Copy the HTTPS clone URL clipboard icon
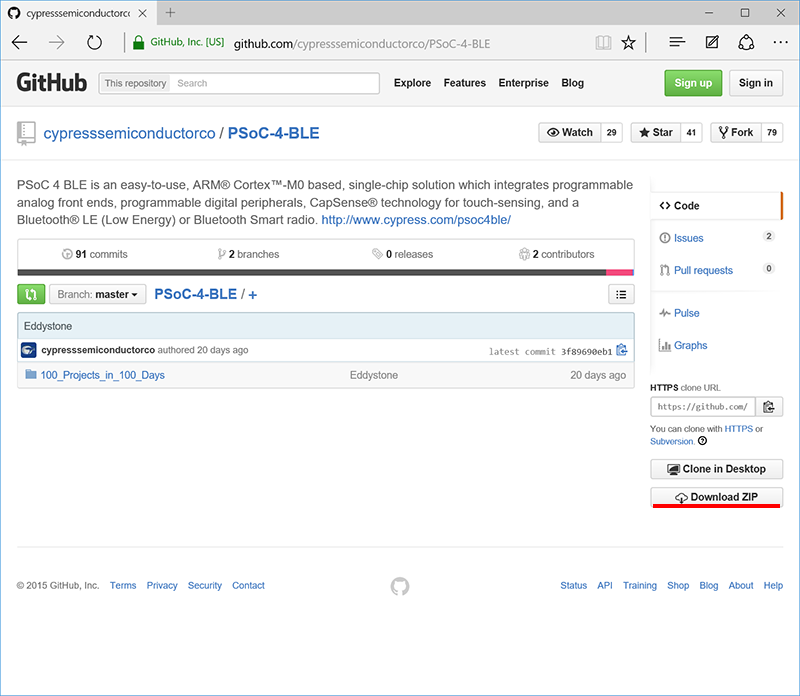Image resolution: width=800 pixels, height=696 pixels. [x=769, y=407]
